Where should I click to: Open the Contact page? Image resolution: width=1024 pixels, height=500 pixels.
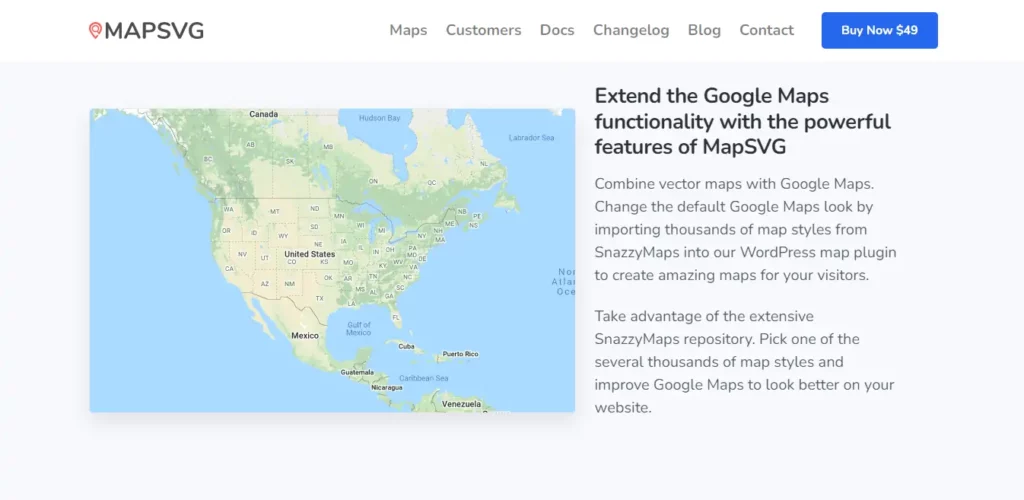pos(766,30)
